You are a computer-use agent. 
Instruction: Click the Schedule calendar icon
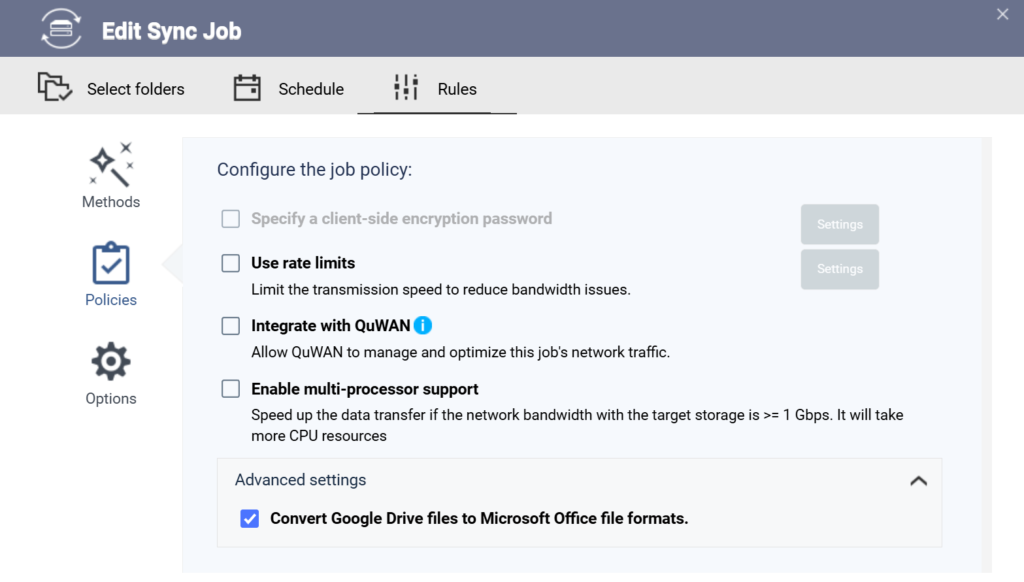pyautogui.click(x=247, y=88)
